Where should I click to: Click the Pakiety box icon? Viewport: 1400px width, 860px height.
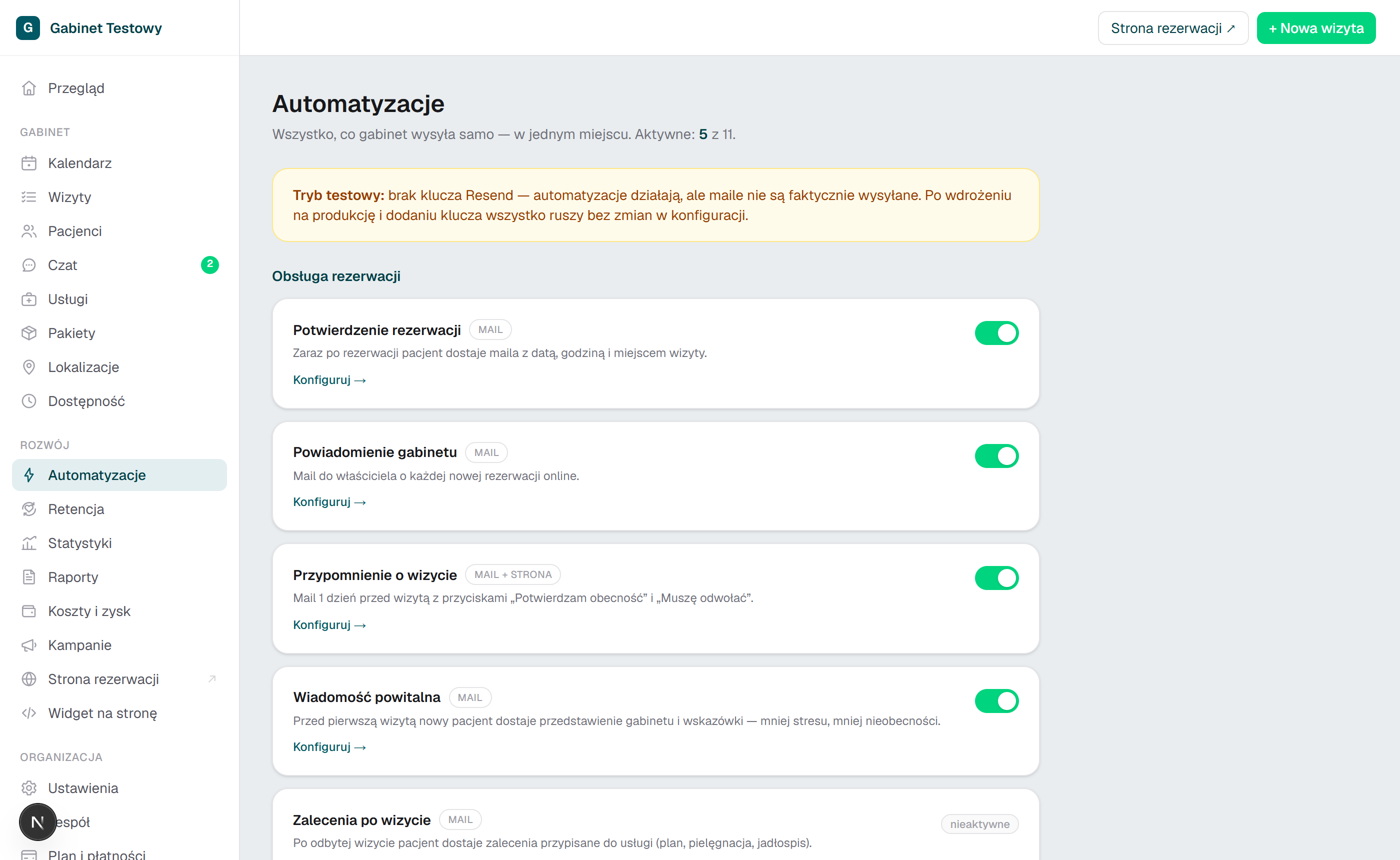29,333
